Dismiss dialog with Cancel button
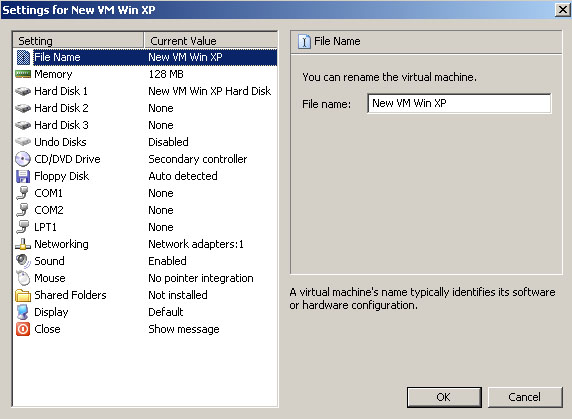 (525, 397)
